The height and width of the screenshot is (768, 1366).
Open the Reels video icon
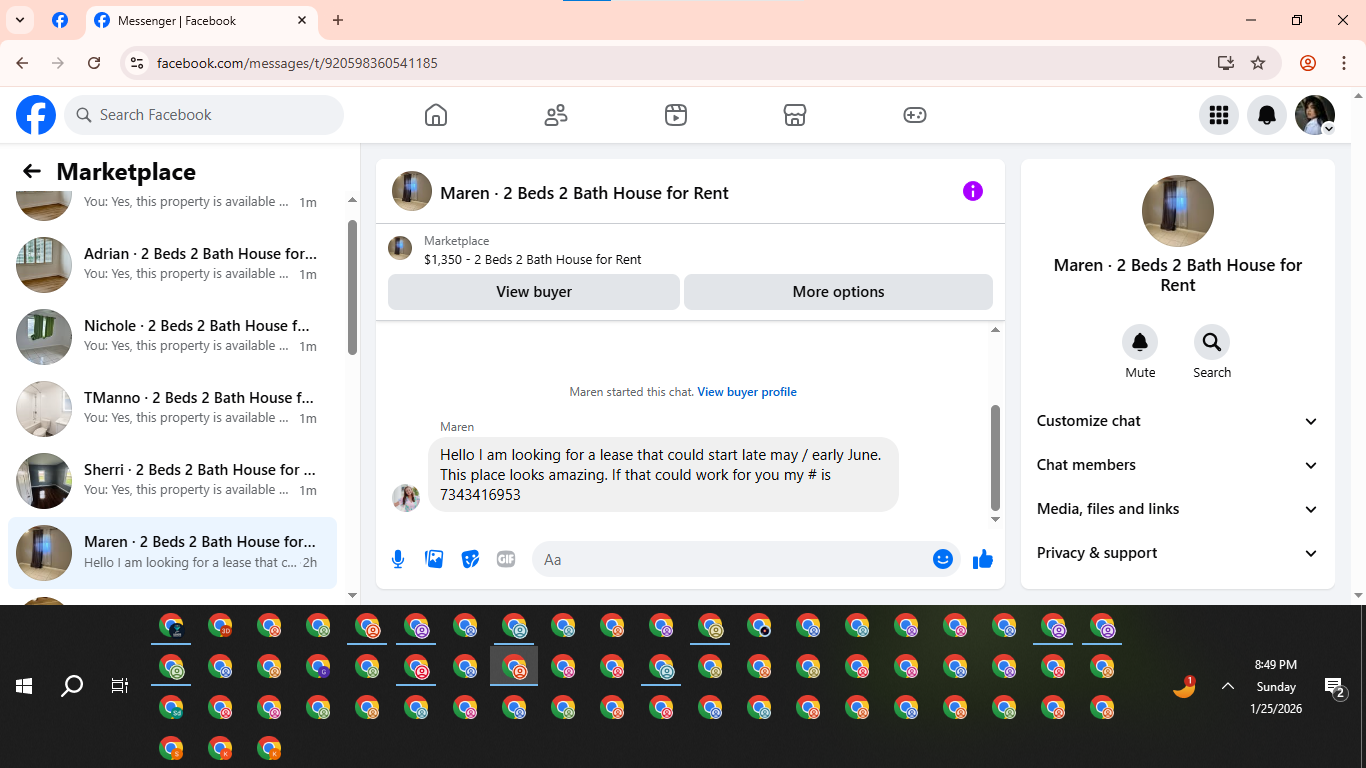coord(676,115)
